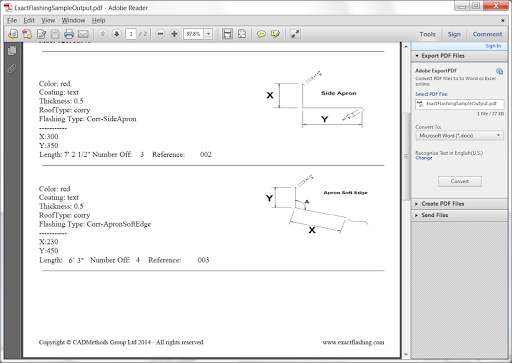The image size is (512, 363).
Task: Open the Help menu
Action: coord(99,20)
